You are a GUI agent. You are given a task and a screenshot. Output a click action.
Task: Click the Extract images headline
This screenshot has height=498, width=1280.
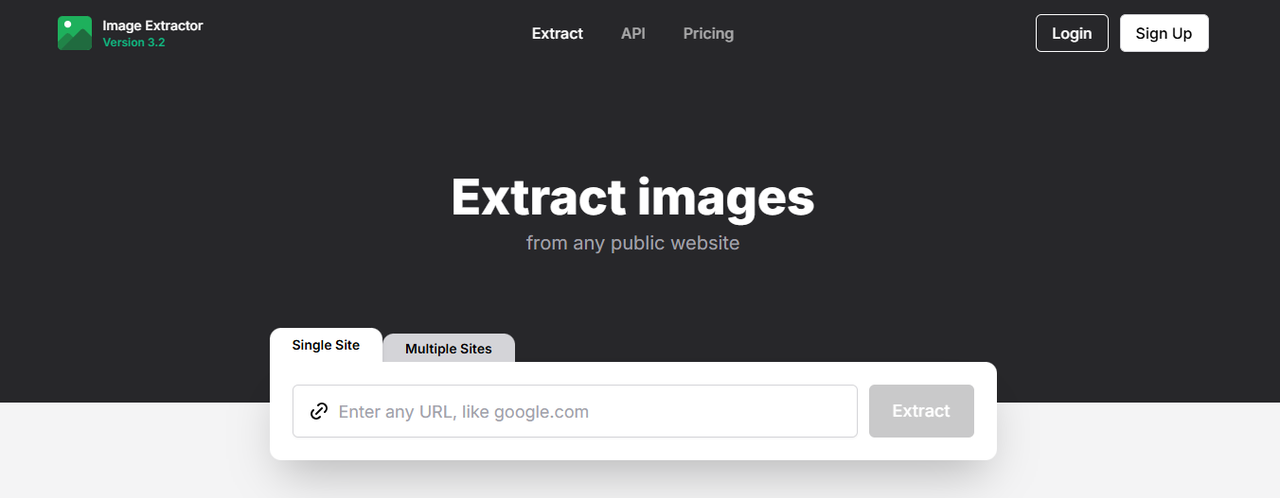[x=632, y=197]
